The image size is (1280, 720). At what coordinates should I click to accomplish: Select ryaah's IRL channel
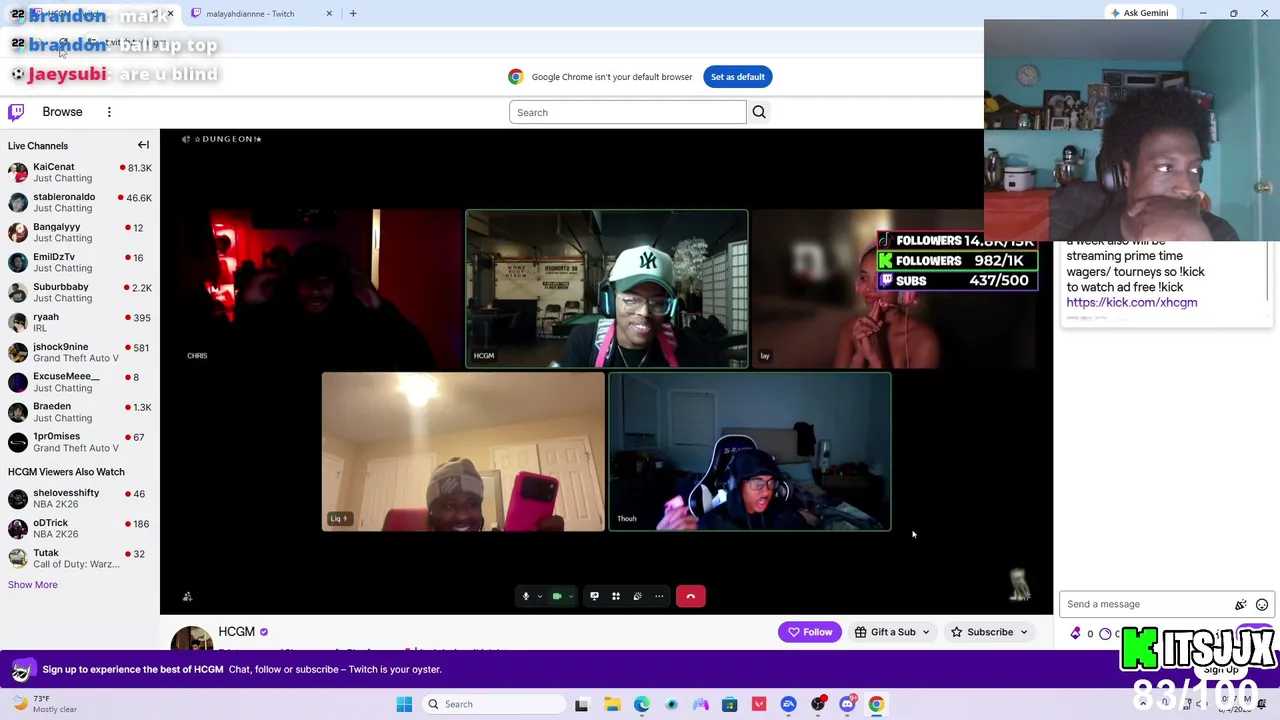pyautogui.click(x=80, y=322)
